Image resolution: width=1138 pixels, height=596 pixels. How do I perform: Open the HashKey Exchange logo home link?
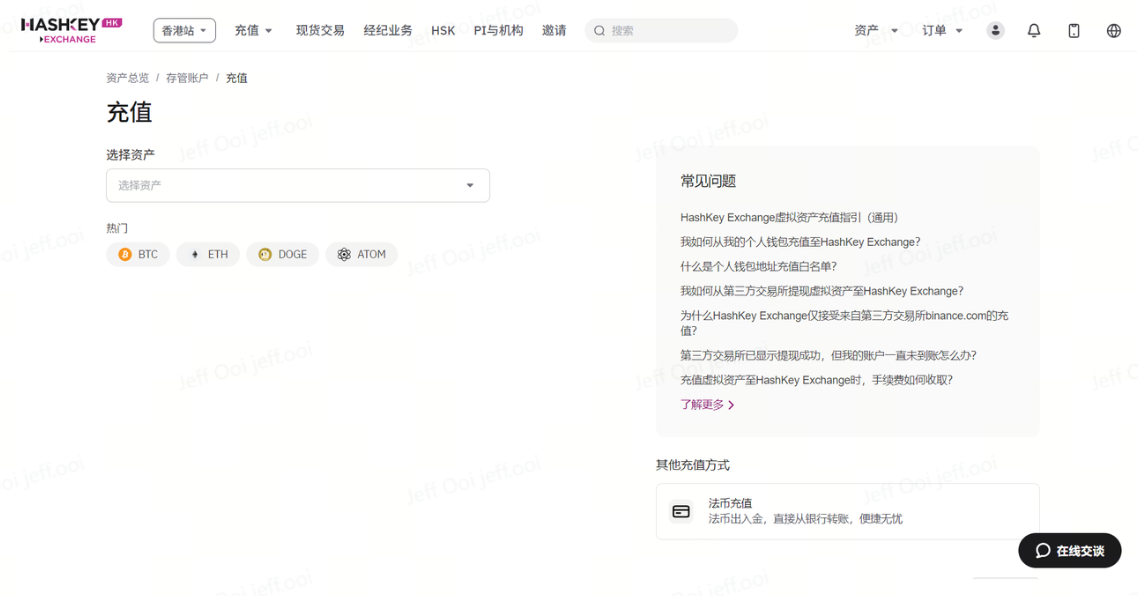[71, 30]
